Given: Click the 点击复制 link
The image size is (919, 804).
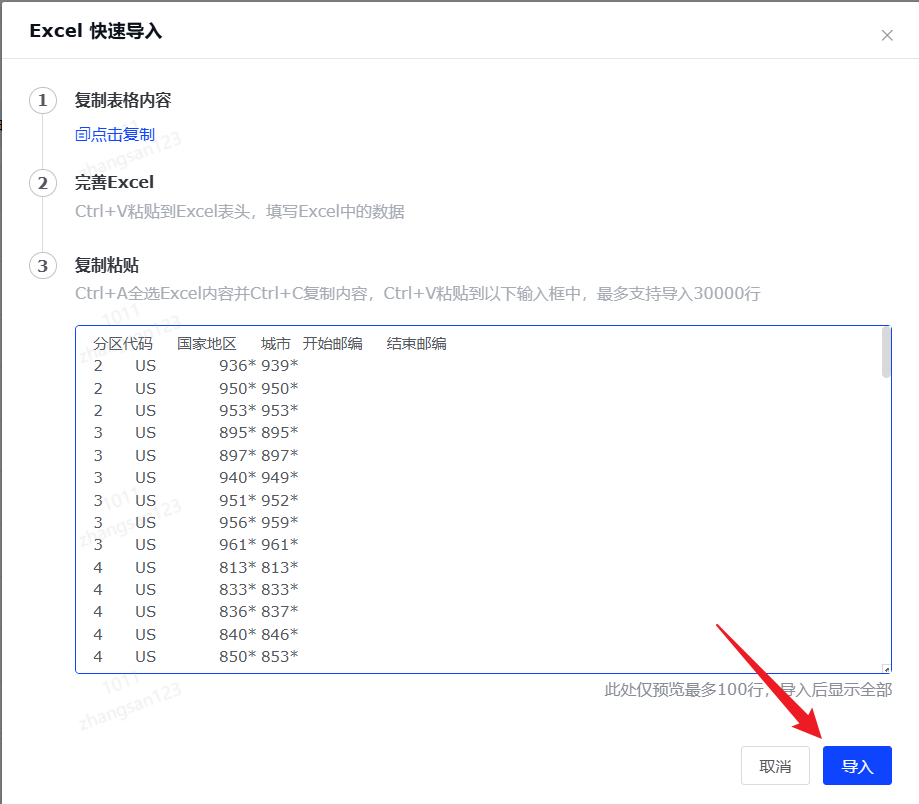Looking at the screenshot, I should click(115, 135).
